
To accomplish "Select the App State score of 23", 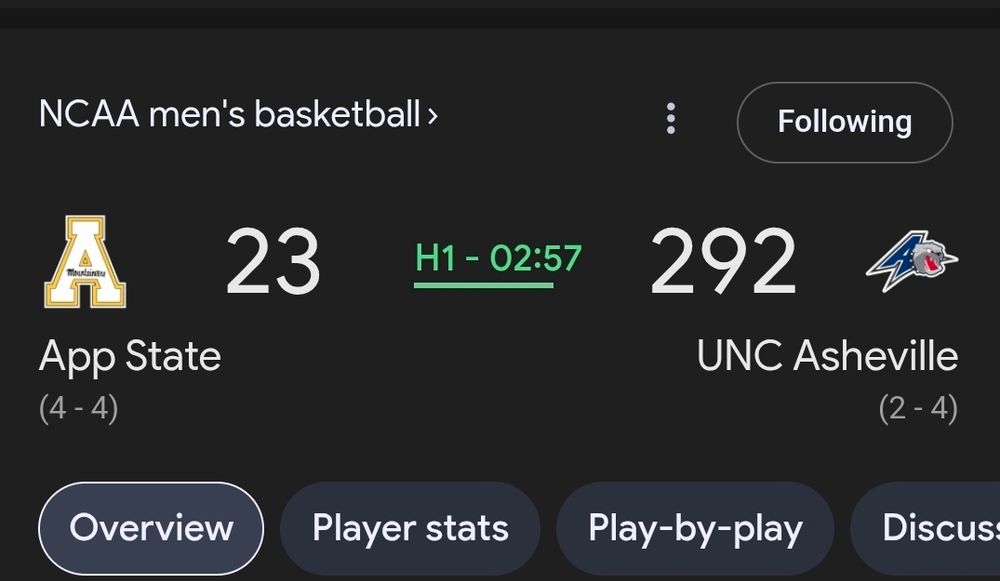I will tap(274, 262).
